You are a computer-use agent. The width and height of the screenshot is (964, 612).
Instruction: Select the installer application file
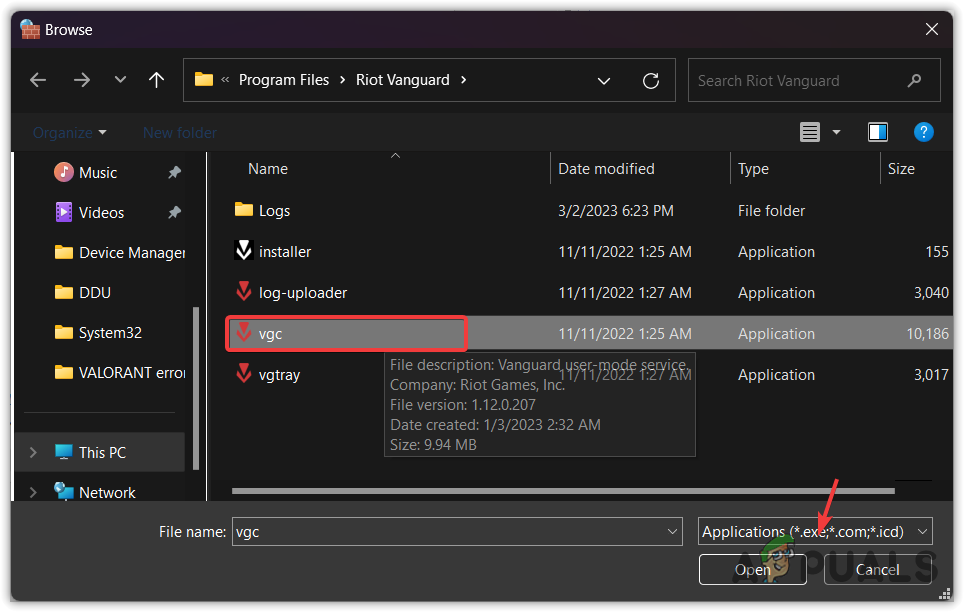[284, 252]
